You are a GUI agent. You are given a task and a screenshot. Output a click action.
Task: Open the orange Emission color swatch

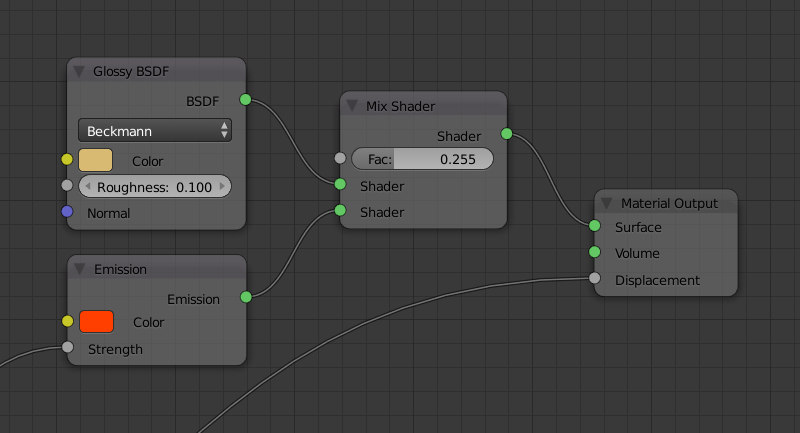(96, 322)
